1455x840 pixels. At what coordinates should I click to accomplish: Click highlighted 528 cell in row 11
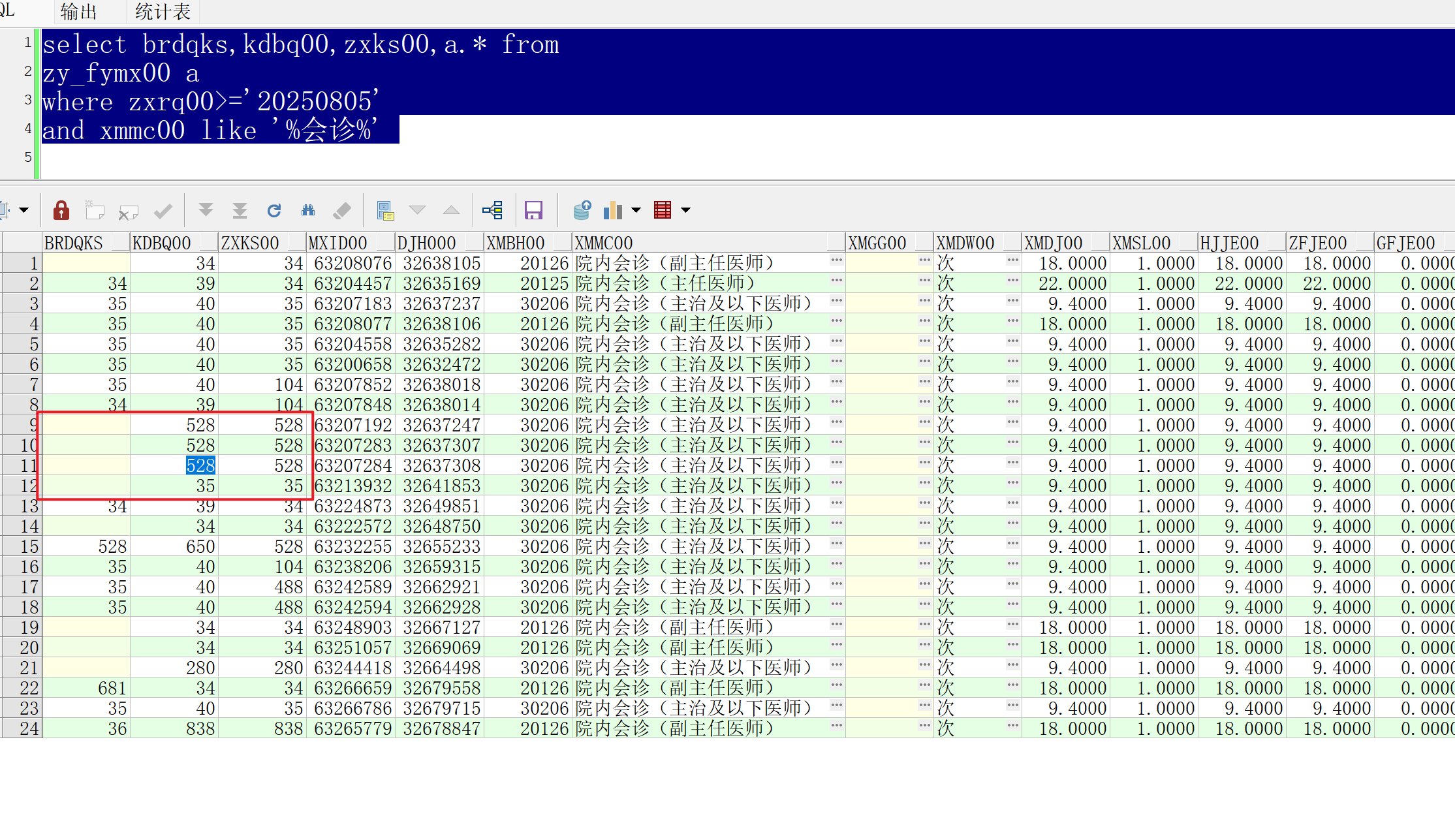[x=200, y=465]
